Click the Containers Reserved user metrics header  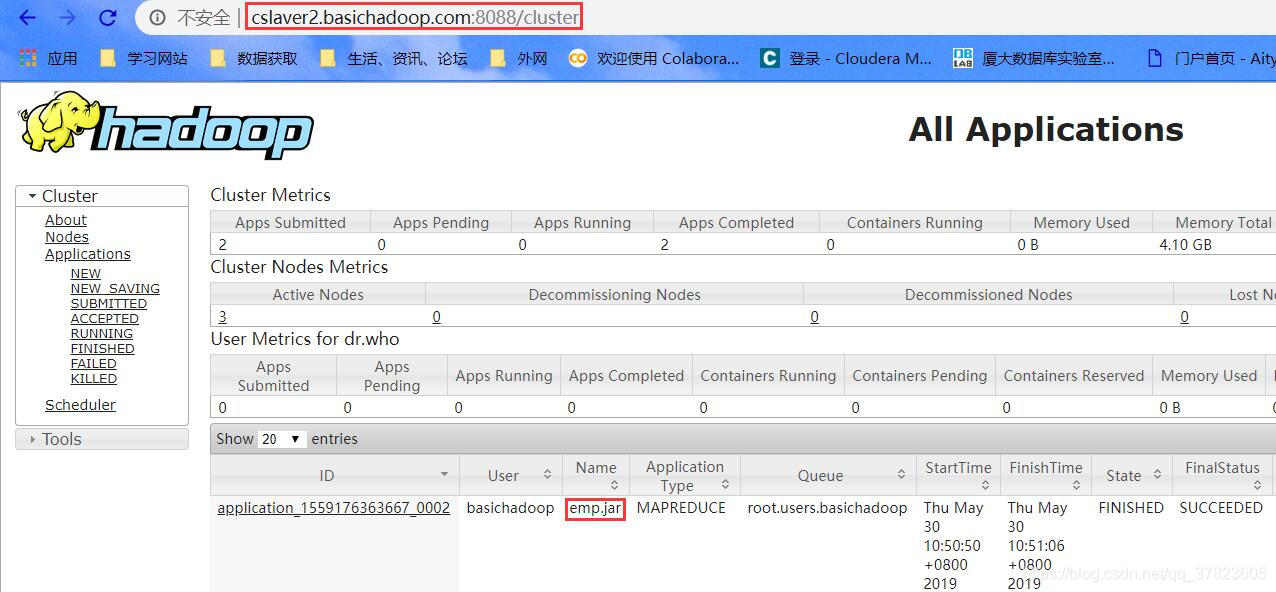1074,376
